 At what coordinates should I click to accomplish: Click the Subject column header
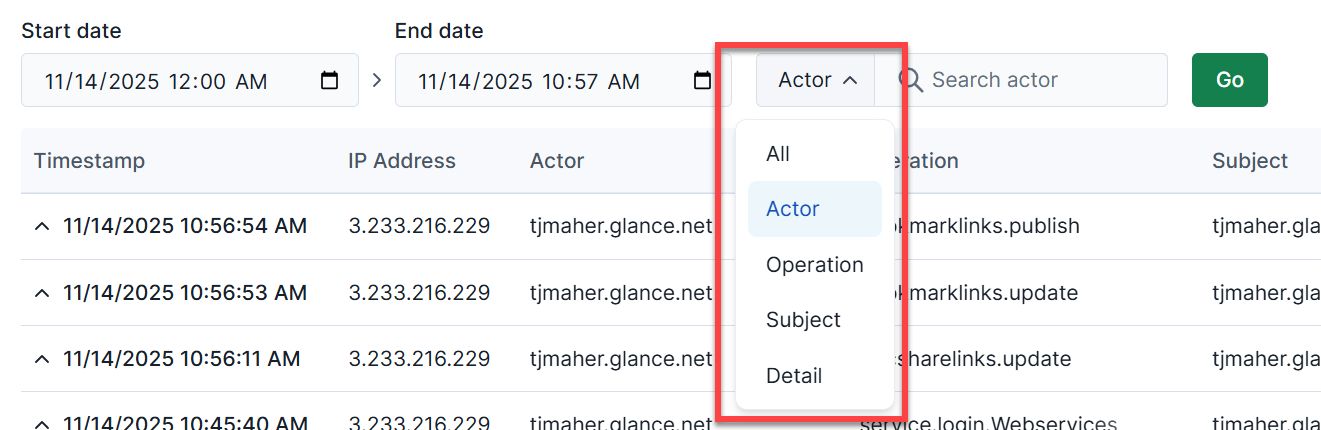[1250, 161]
